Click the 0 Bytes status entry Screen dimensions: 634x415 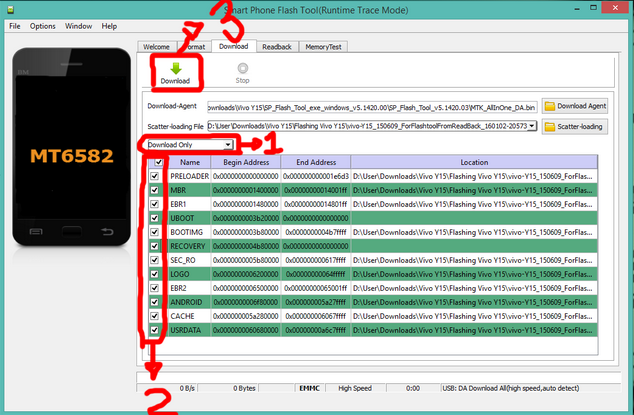point(244,388)
